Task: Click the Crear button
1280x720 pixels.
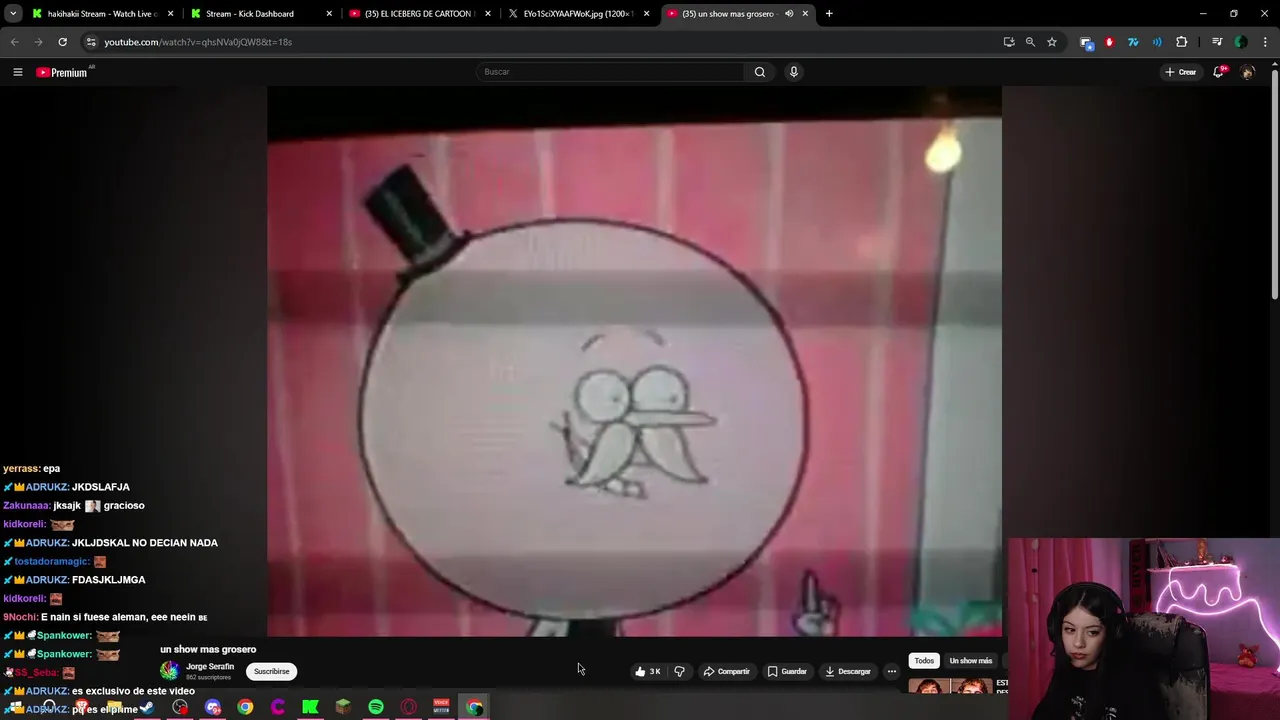Action: 1181,72
